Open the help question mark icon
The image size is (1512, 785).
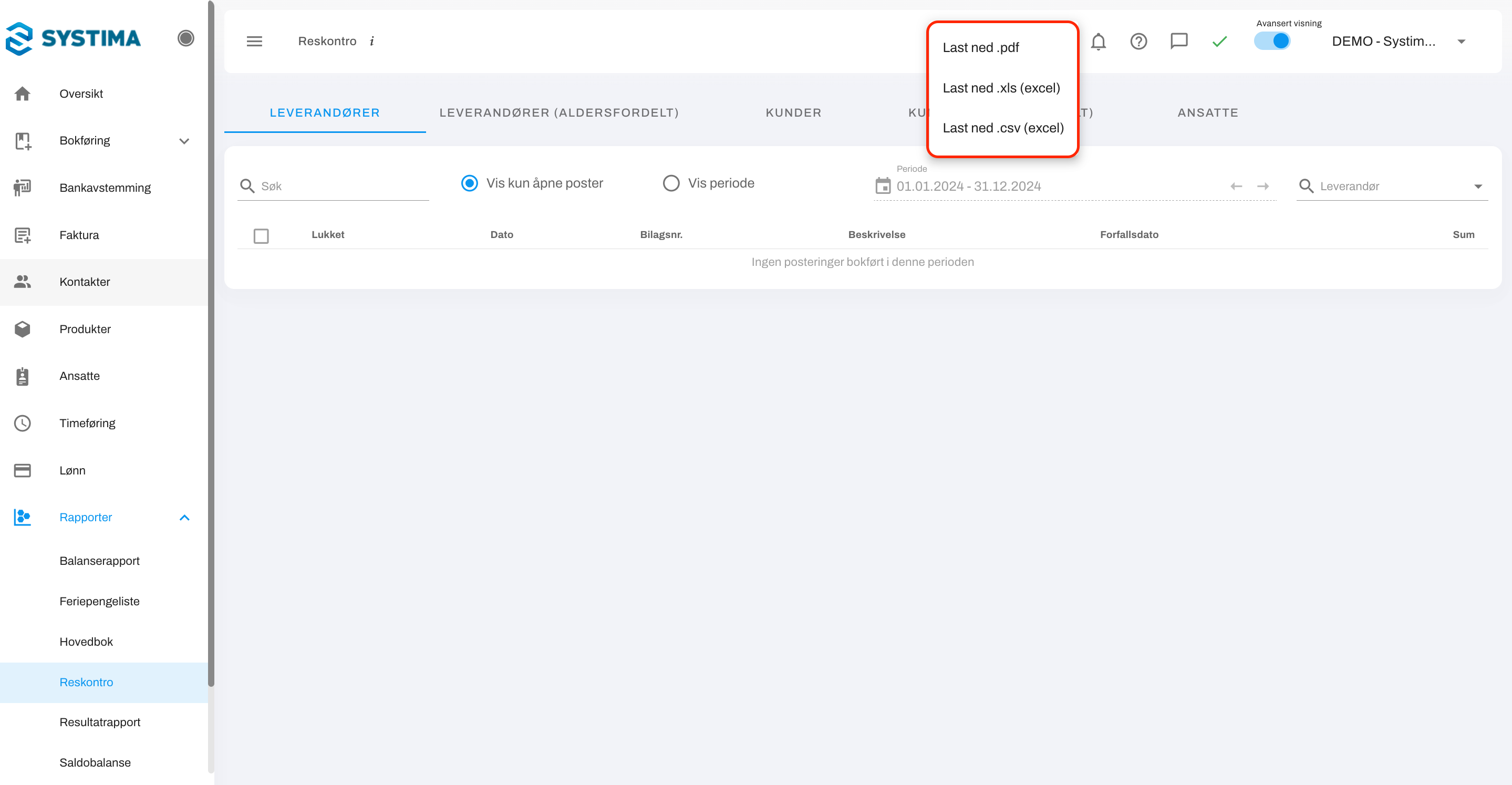click(1138, 41)
